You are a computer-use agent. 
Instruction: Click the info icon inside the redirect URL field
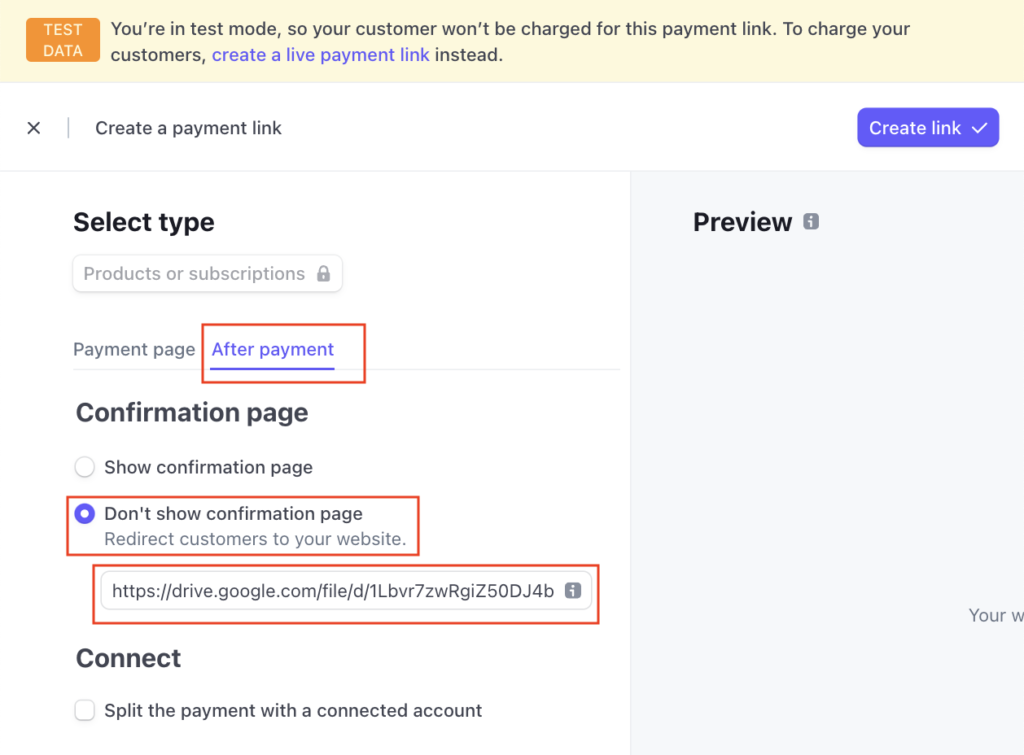573,590
